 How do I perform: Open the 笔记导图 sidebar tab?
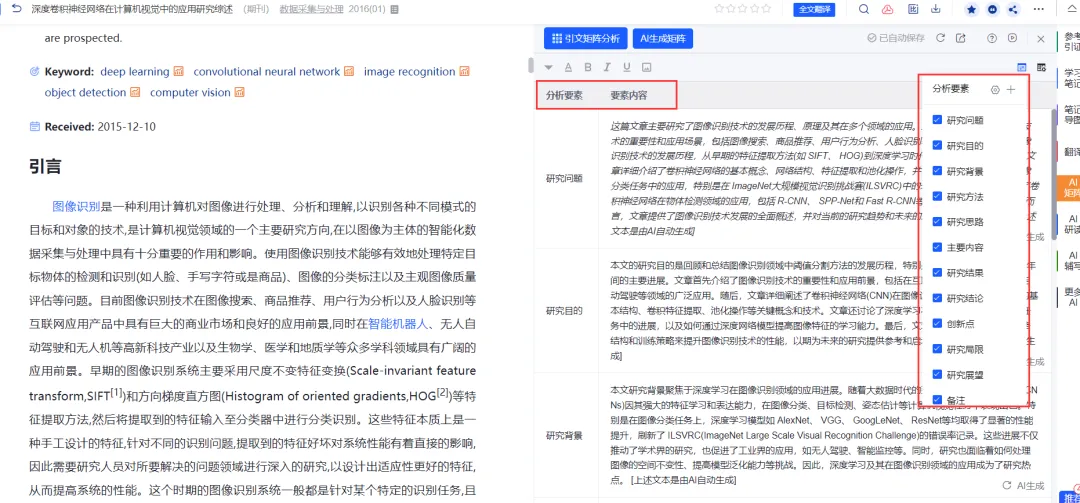1070,114
